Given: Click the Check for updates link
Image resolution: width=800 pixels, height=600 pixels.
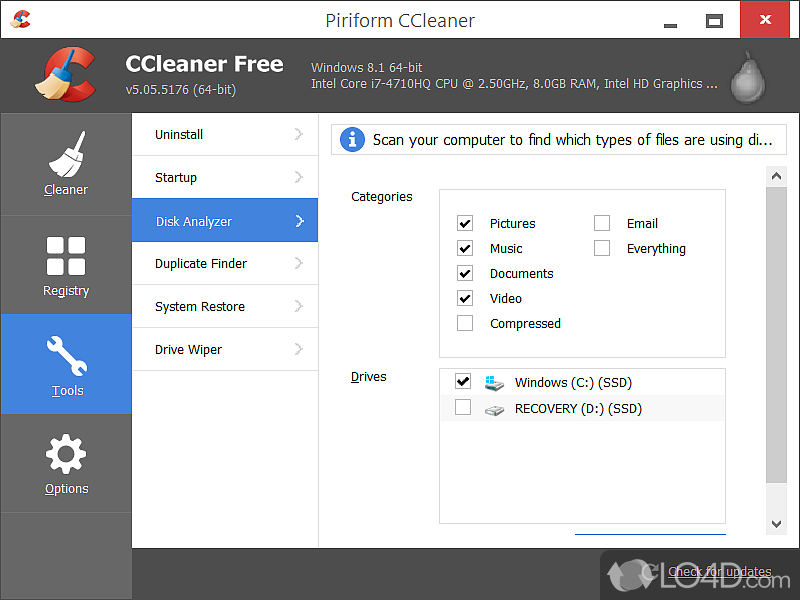Looking at the screenshot, I should pyautogui.click(x=720, y=572).
